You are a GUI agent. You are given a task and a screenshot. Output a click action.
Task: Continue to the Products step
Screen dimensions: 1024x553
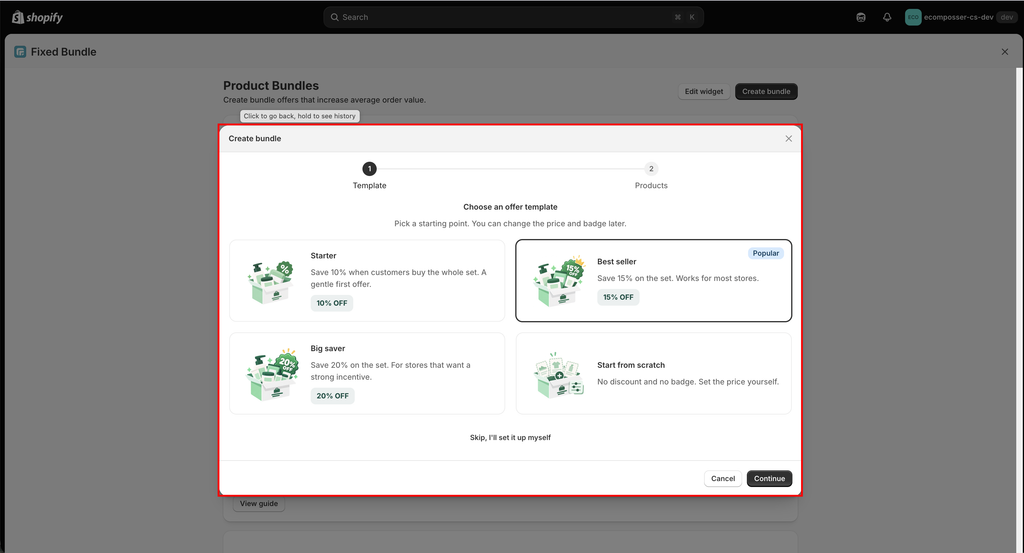pos(769,479)
